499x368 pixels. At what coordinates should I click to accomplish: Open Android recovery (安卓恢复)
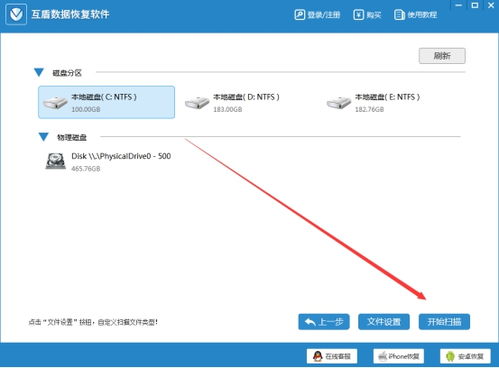[465, 356]
